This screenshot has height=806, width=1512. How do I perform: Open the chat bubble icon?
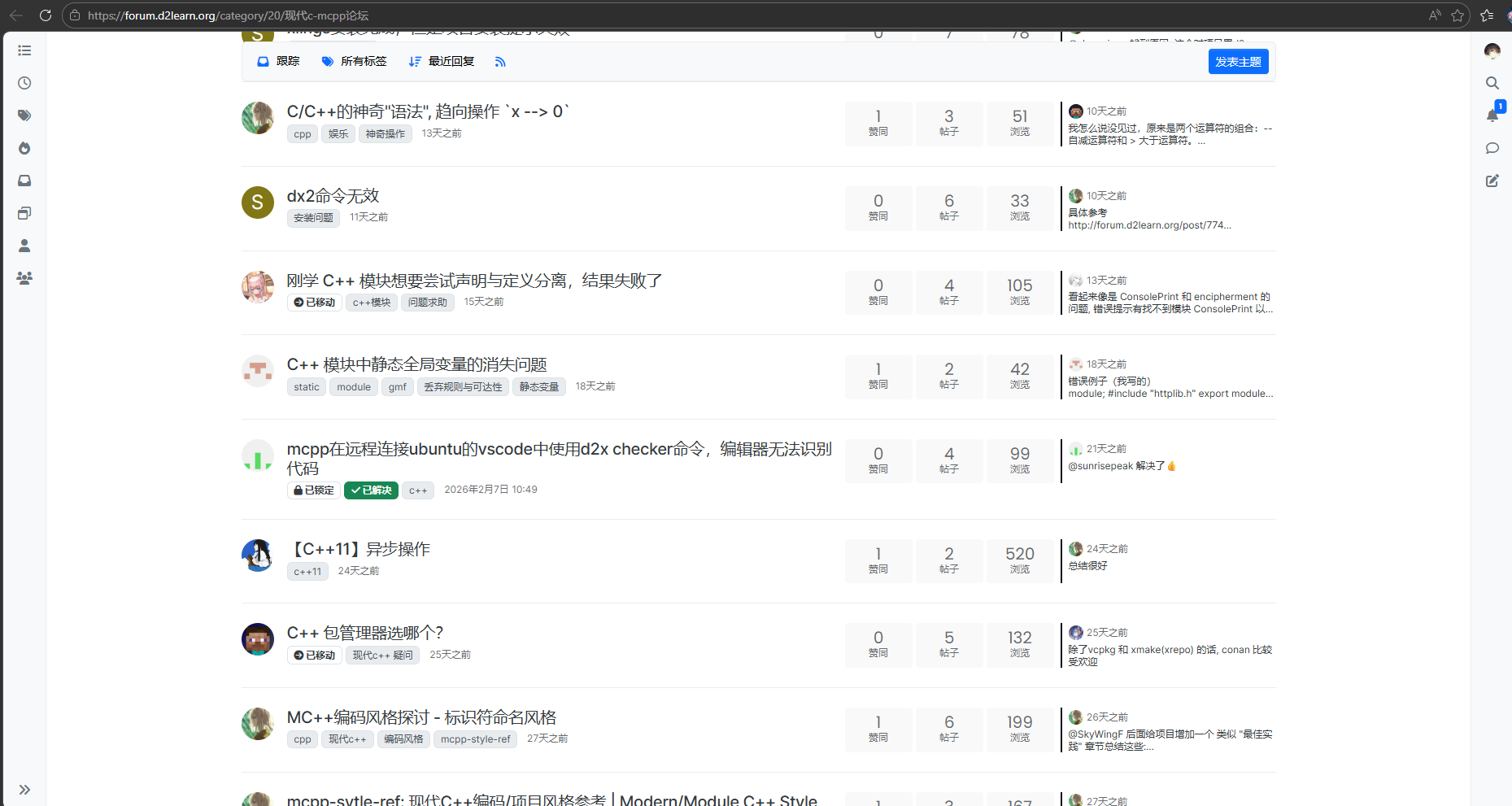[1492, 148]
